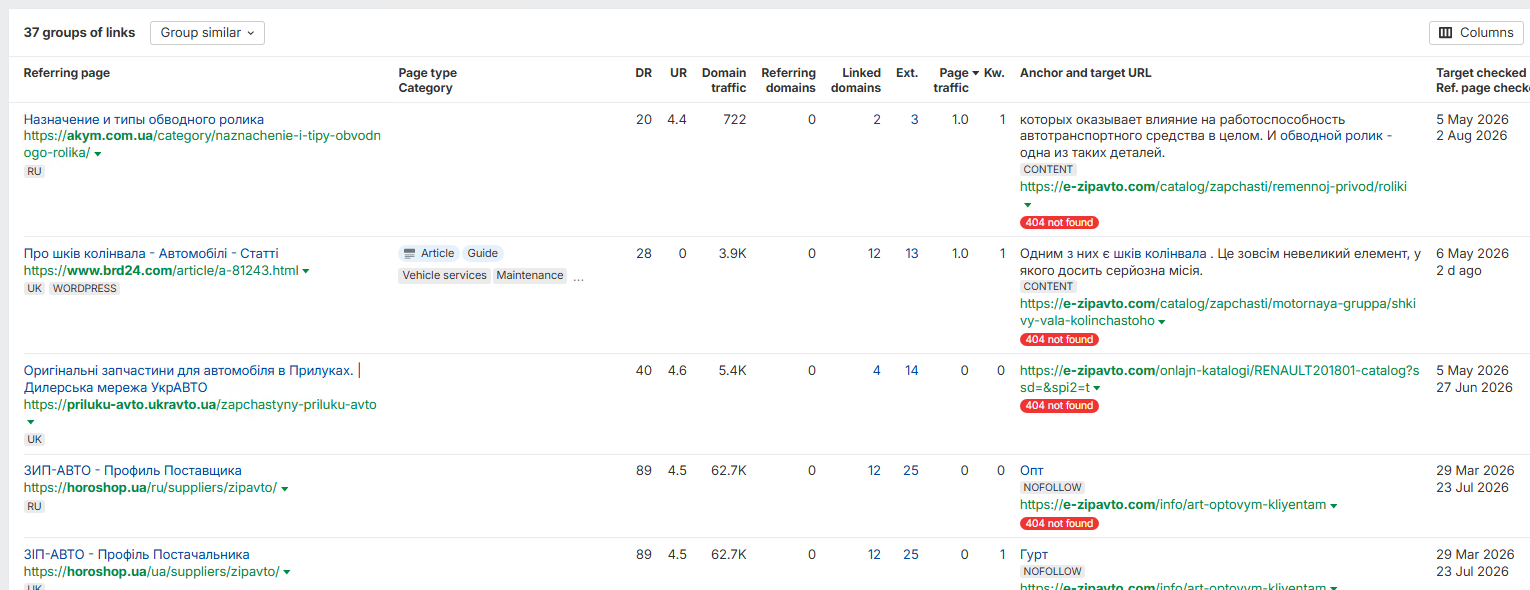The height and width of the screenshot is (590, 1530).
Task: Sort by the Ext. column header
Action: coord(907,73)
